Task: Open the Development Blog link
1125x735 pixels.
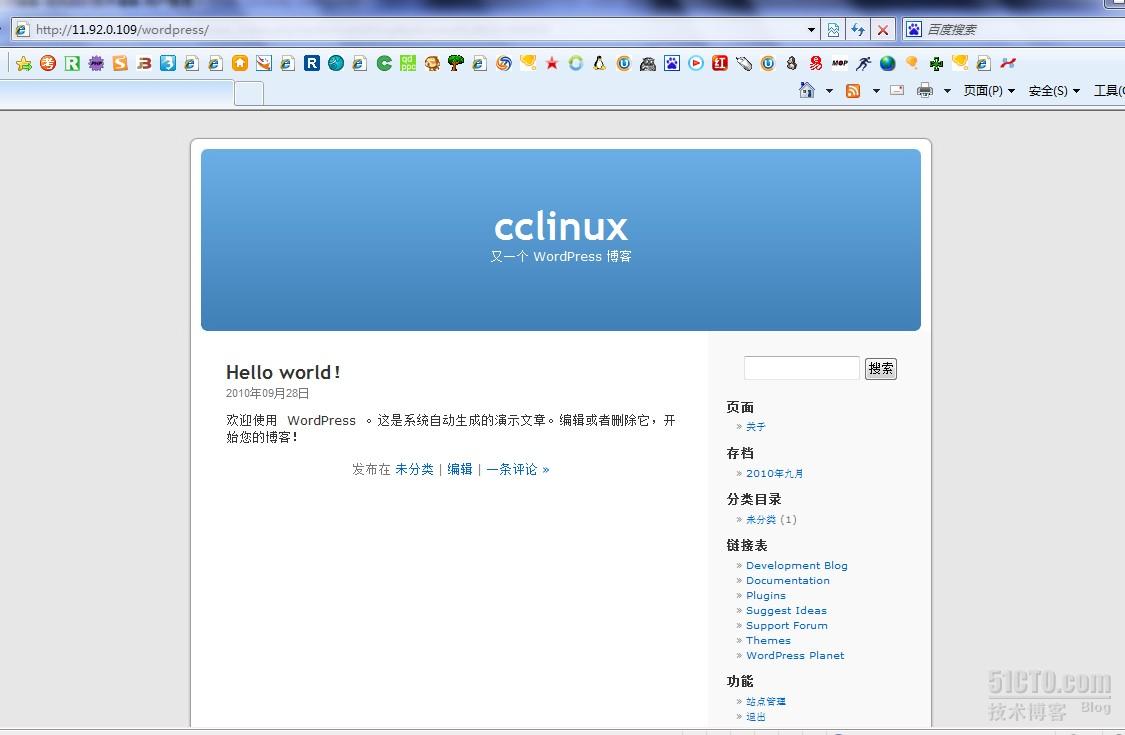Action: pos(796,565)
